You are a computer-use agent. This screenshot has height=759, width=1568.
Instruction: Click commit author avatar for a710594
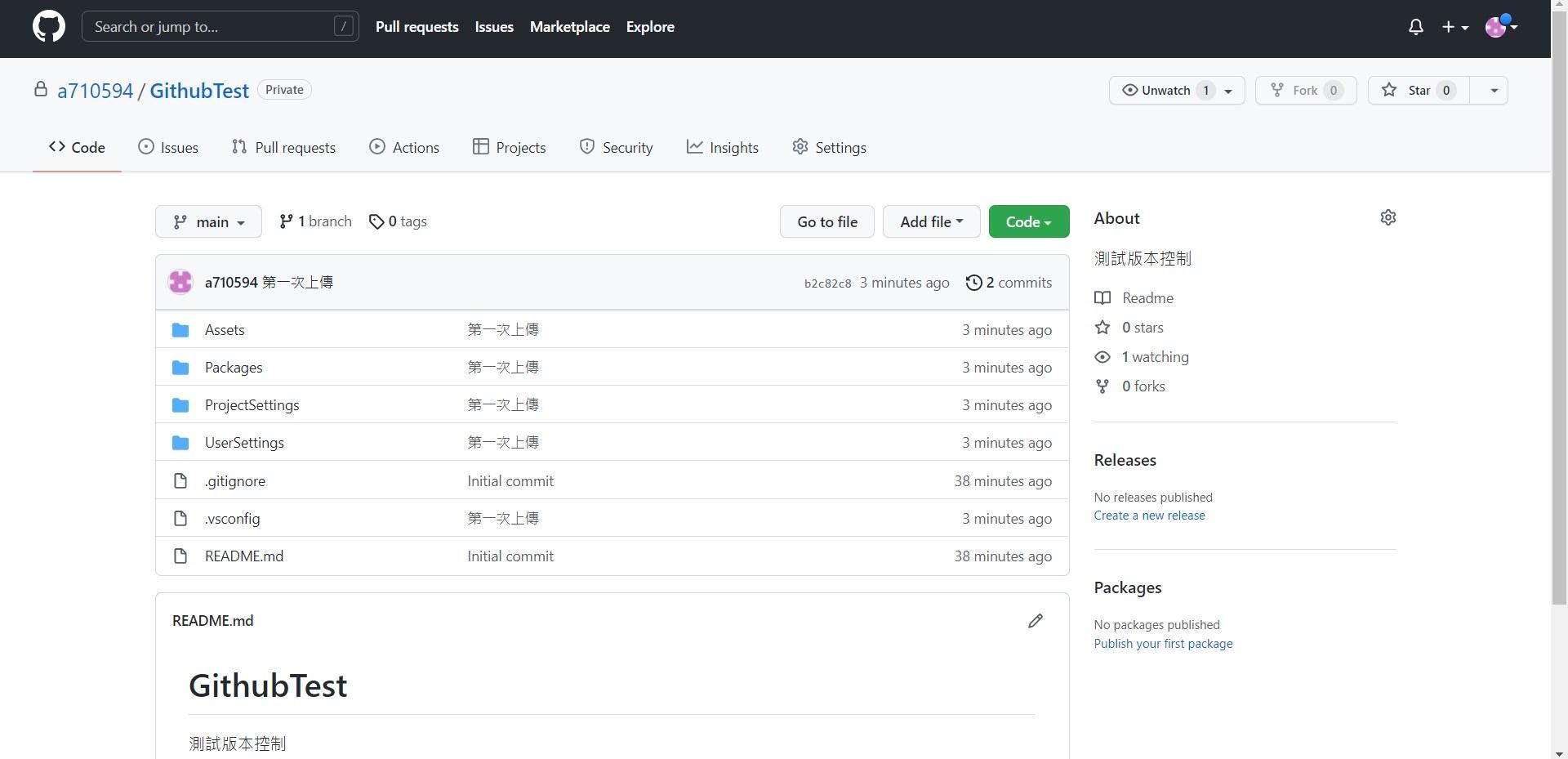[x=180, y=282]
